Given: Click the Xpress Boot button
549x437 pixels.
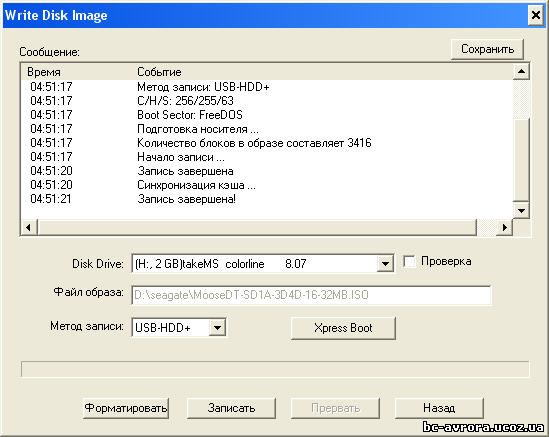Looking at the screenshot, I should point(343,328).
